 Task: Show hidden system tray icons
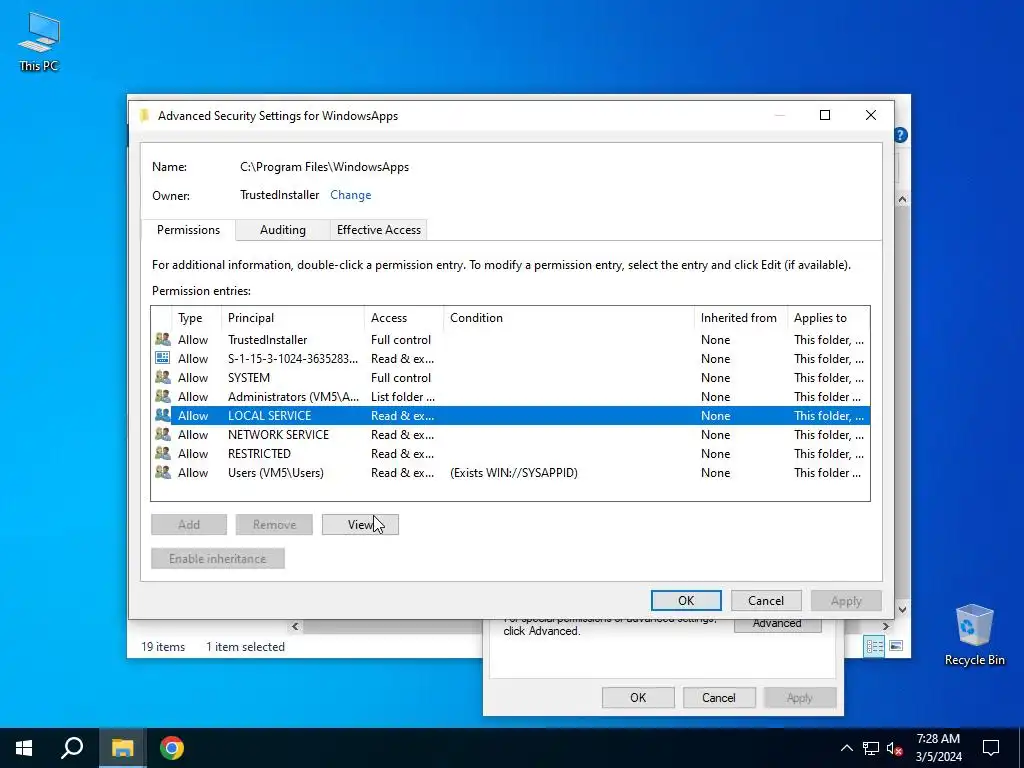point(846,748)
